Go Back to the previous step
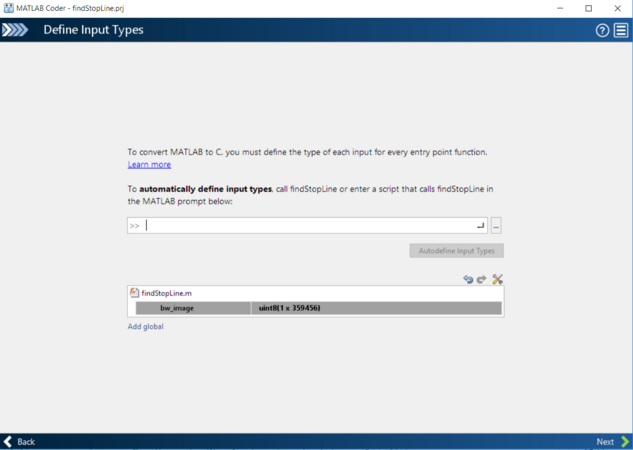This screenshot has width=633, height=450. 20,441
